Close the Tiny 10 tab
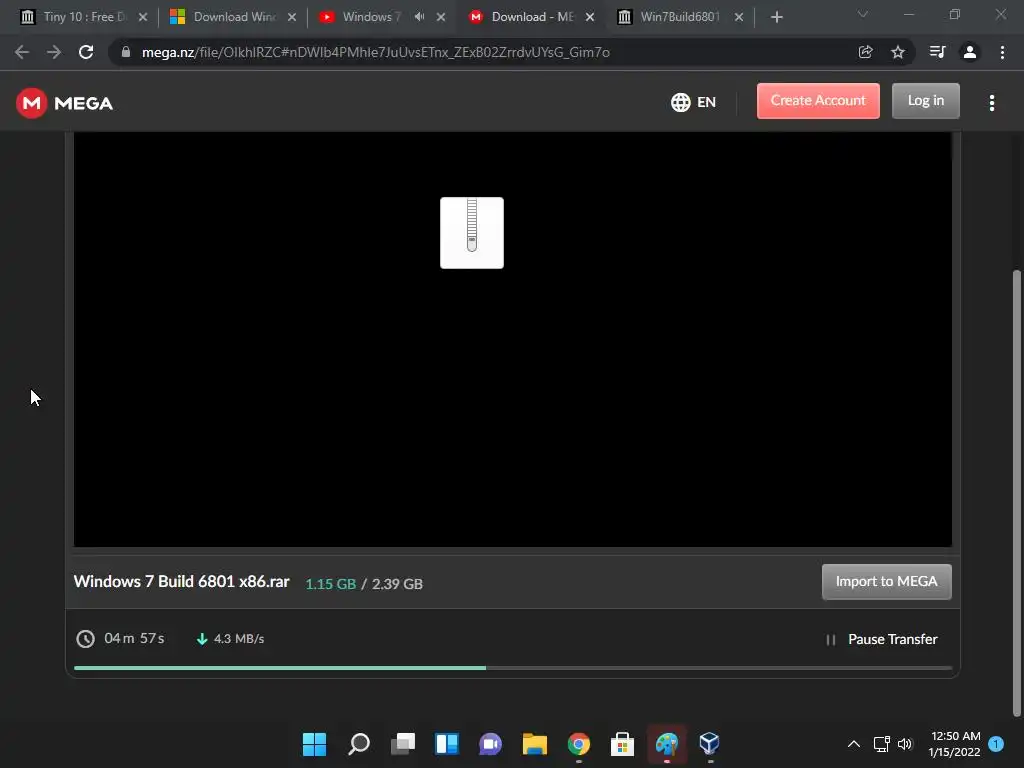 (x=143, y=17)
